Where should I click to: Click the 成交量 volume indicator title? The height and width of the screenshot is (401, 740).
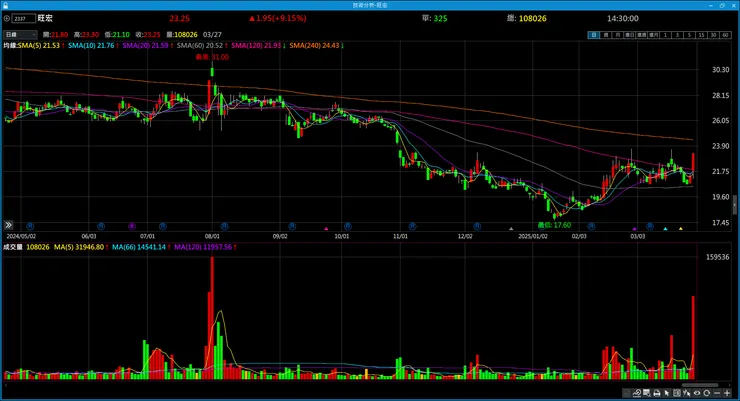[13, 247]
